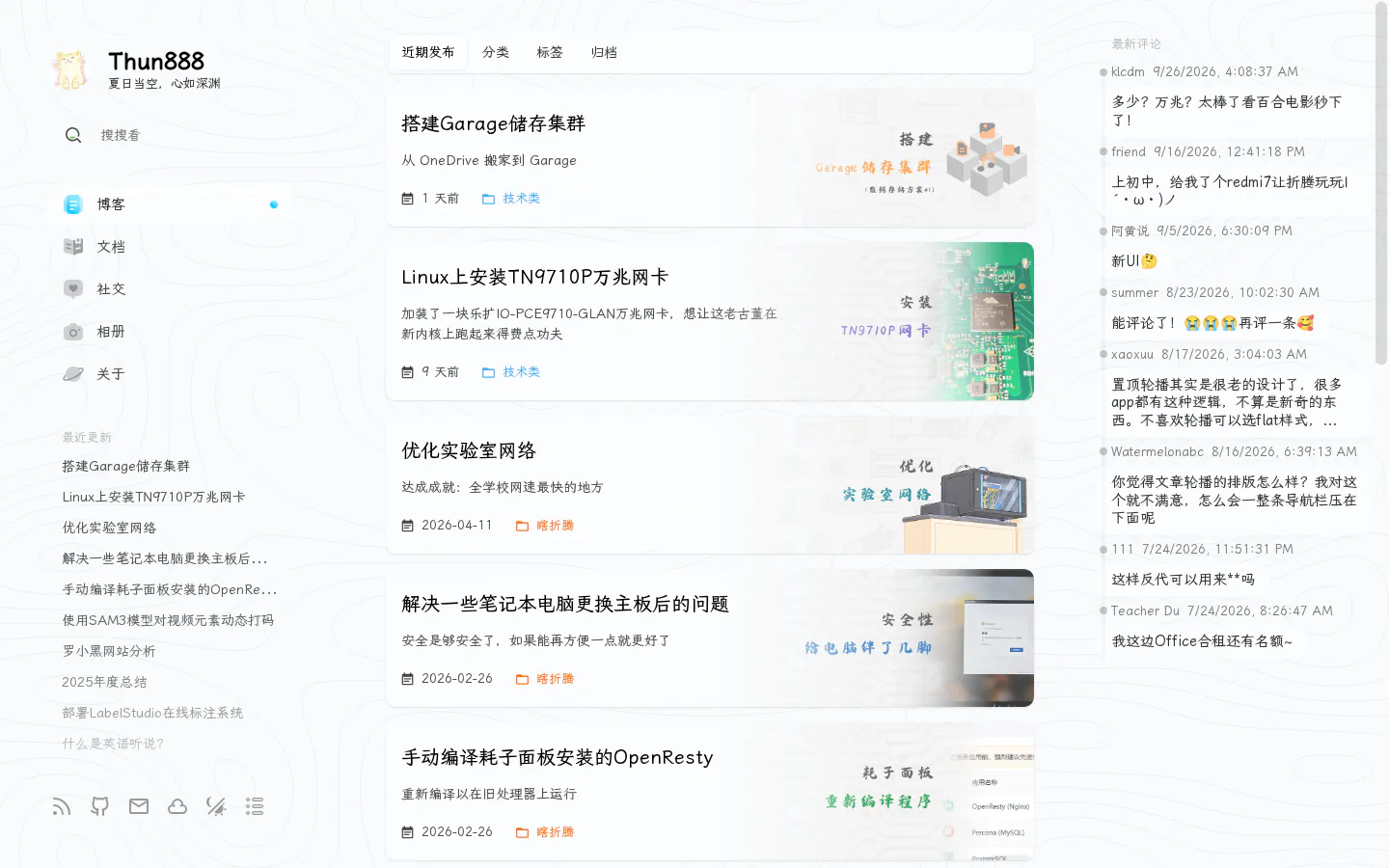
Task: Open recent item 什么是英语听说?
Action: (x=113, y=744)
